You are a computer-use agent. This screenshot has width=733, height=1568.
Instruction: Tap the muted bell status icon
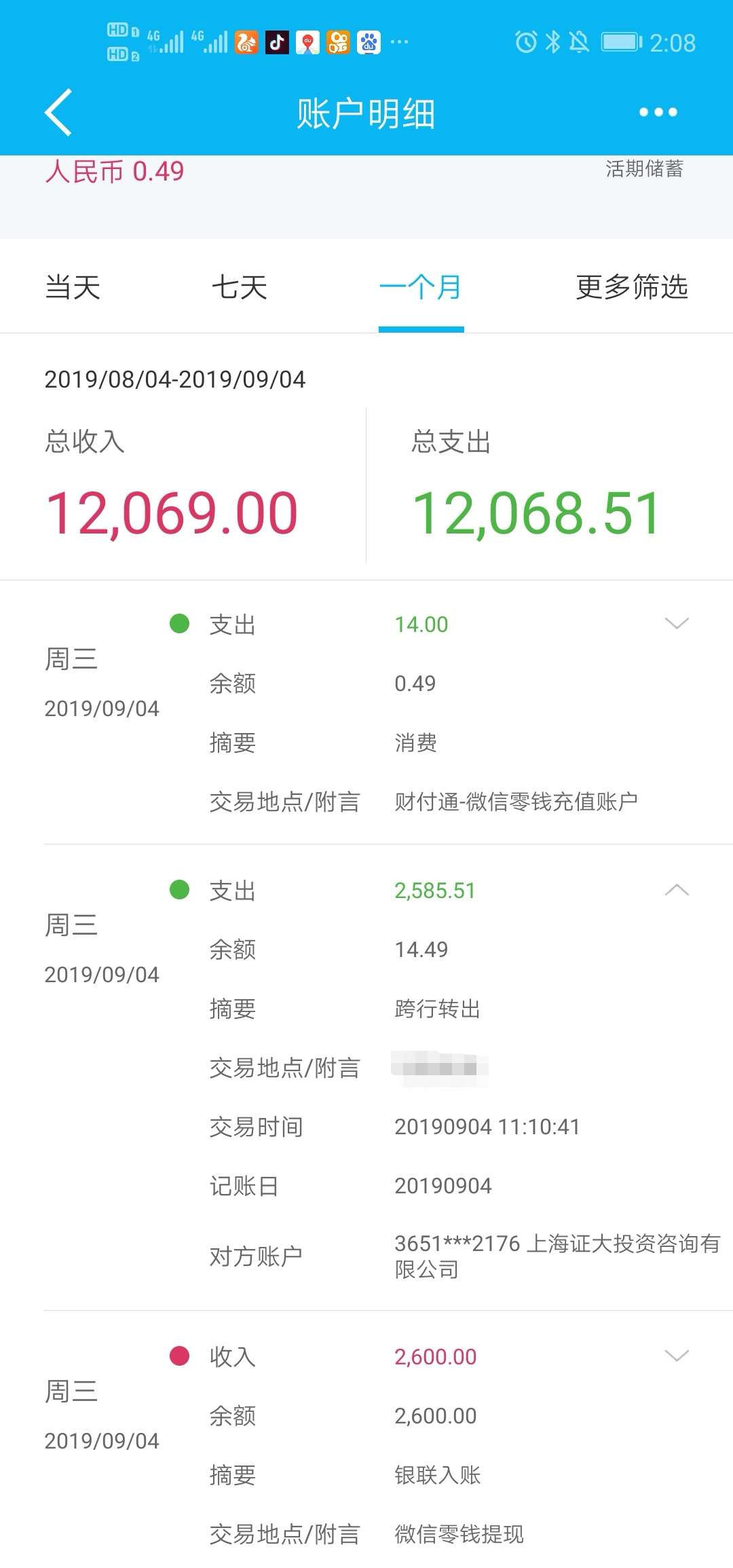tap(579, 42)
